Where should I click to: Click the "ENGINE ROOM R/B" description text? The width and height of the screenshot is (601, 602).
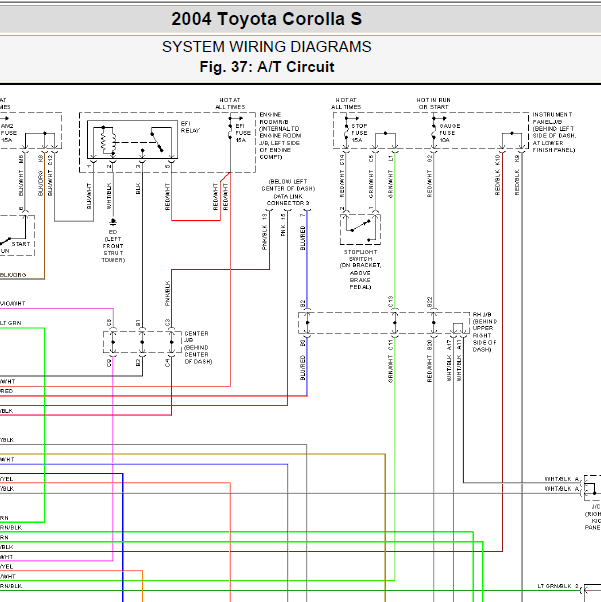(280, 136)
